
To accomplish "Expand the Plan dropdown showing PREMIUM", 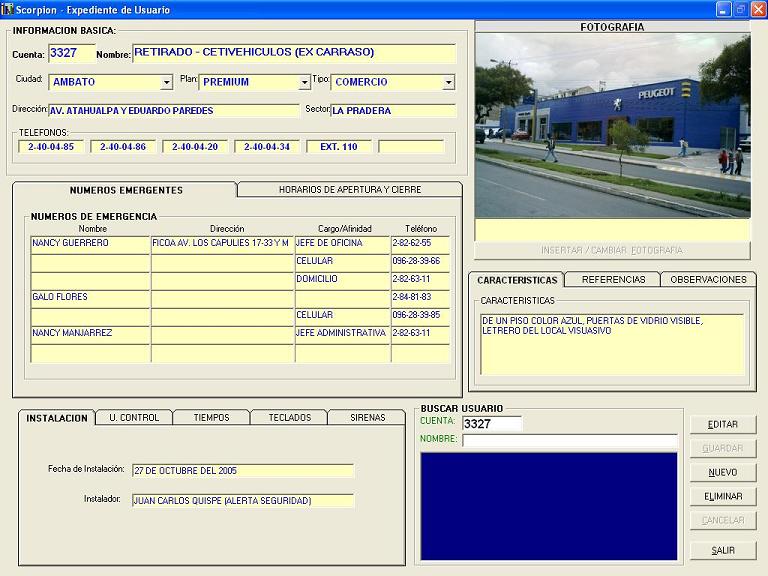I will coord(304,82).
